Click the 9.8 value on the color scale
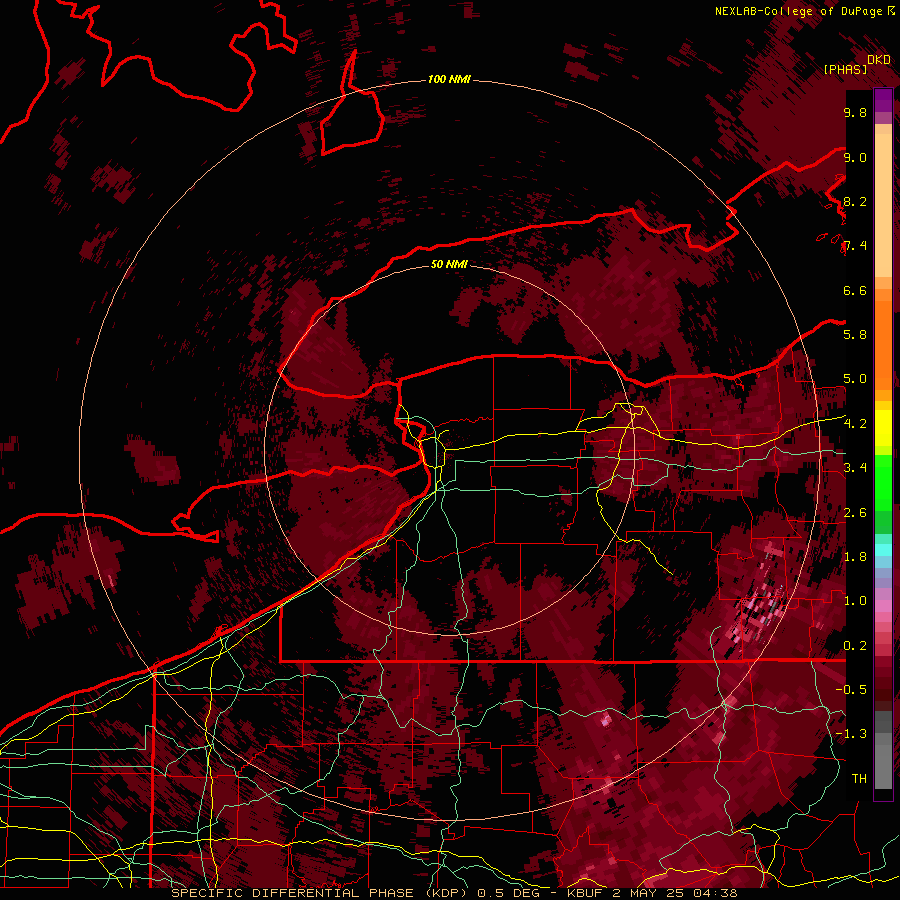This screenshot has height=900, width=900. point(855,113)
